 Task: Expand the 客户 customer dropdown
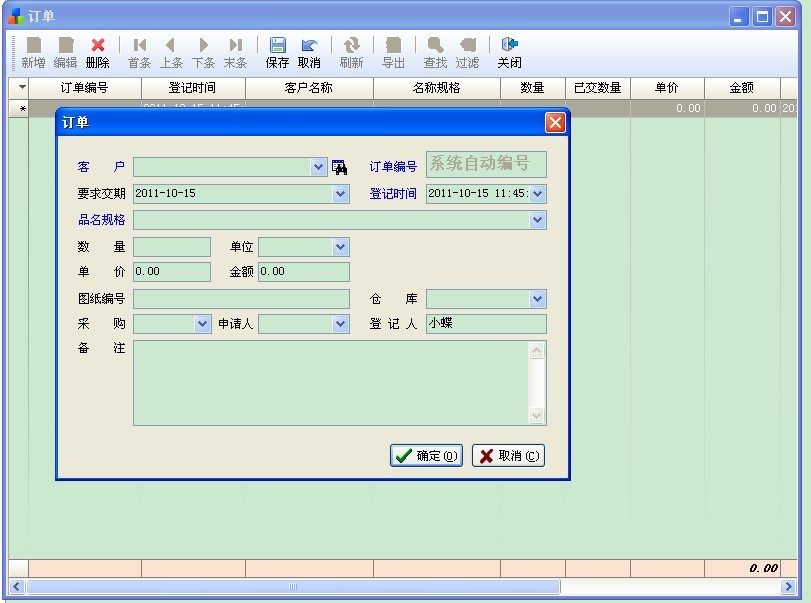[319, 167]
